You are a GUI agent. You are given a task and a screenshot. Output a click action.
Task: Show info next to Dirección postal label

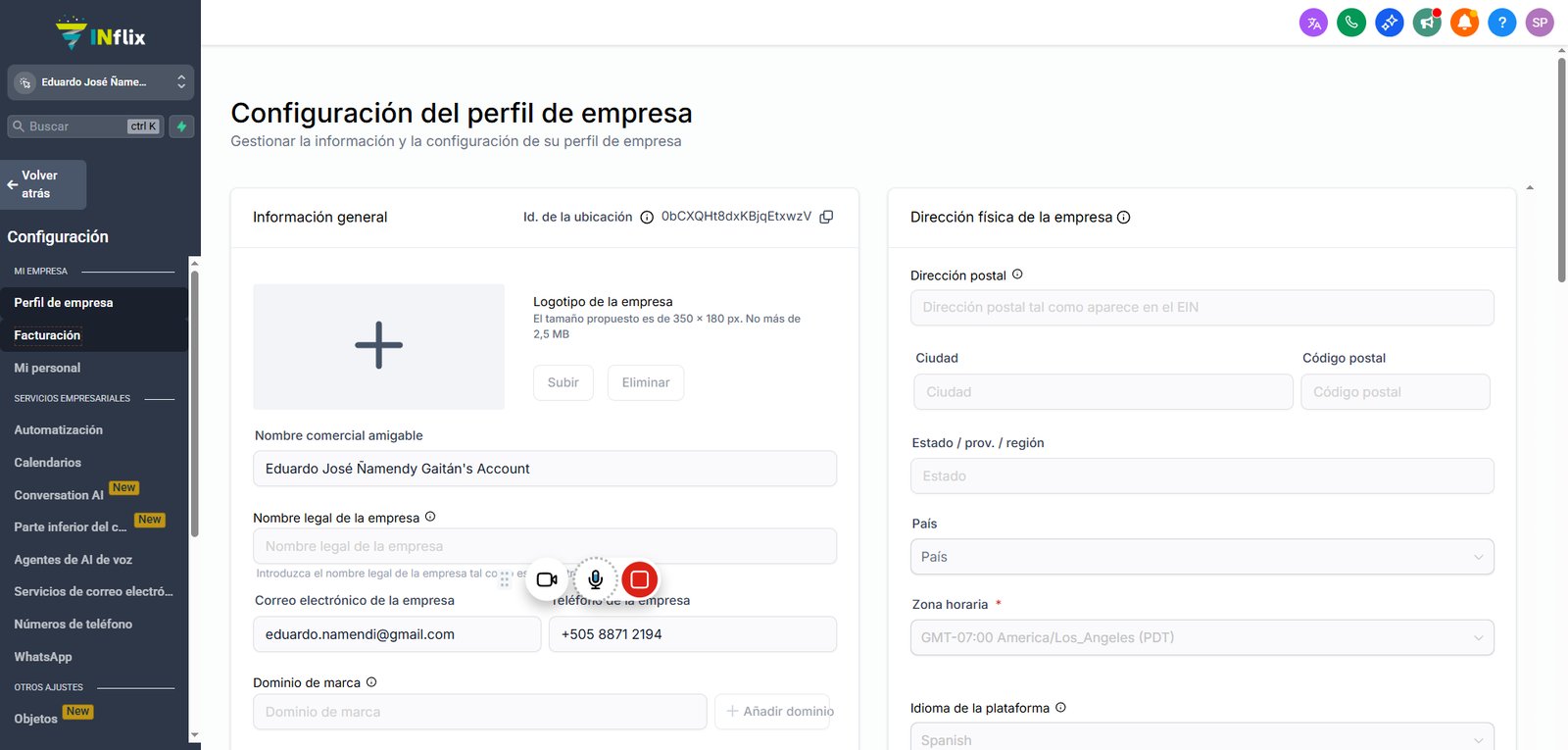point(1017,275)
